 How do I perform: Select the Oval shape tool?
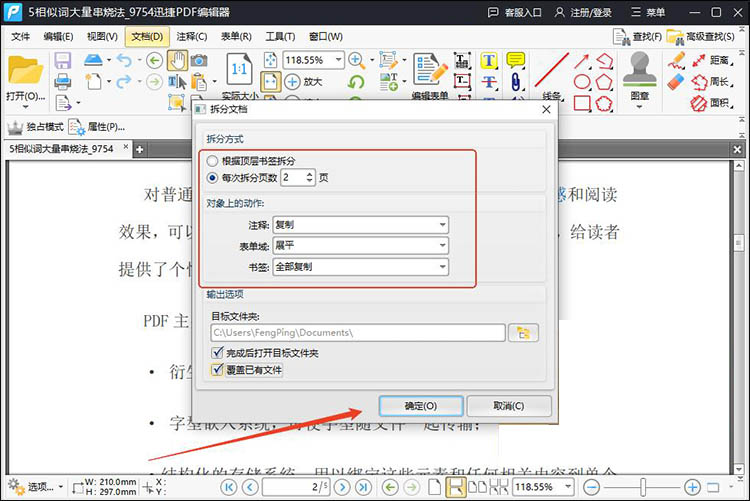coord(582,82)
